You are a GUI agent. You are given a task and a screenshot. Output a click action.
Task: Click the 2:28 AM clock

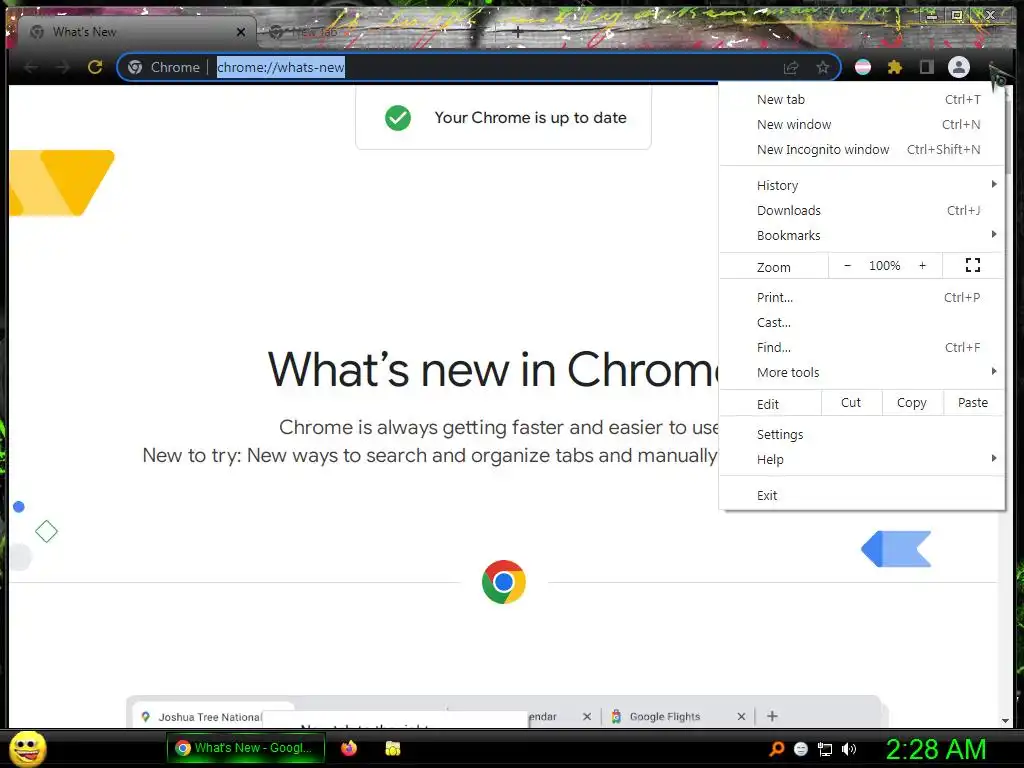pos(935,749)
